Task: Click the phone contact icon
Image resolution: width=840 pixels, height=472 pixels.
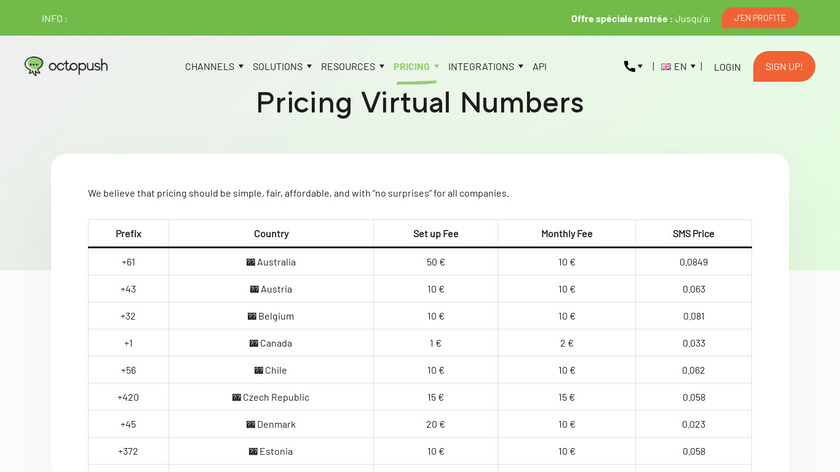Action: coord(629,66)
